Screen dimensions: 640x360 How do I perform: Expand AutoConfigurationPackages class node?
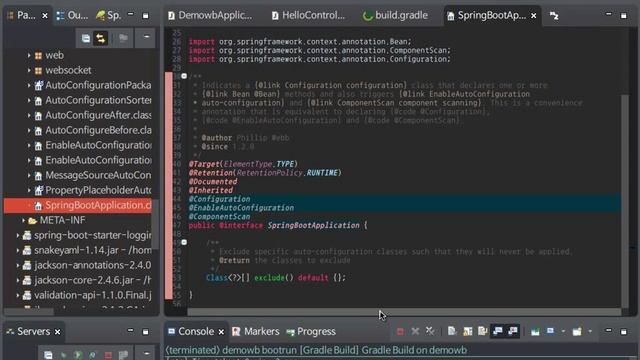[x=29, y=85]
